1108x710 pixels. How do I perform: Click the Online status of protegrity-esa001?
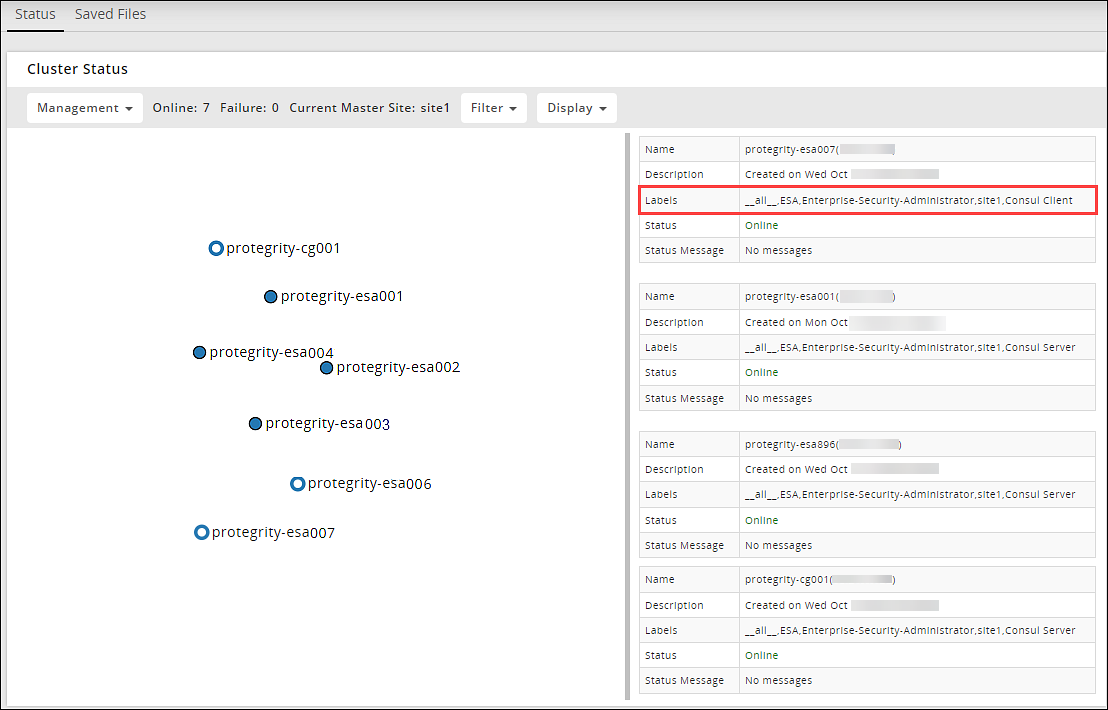point(762,373)
